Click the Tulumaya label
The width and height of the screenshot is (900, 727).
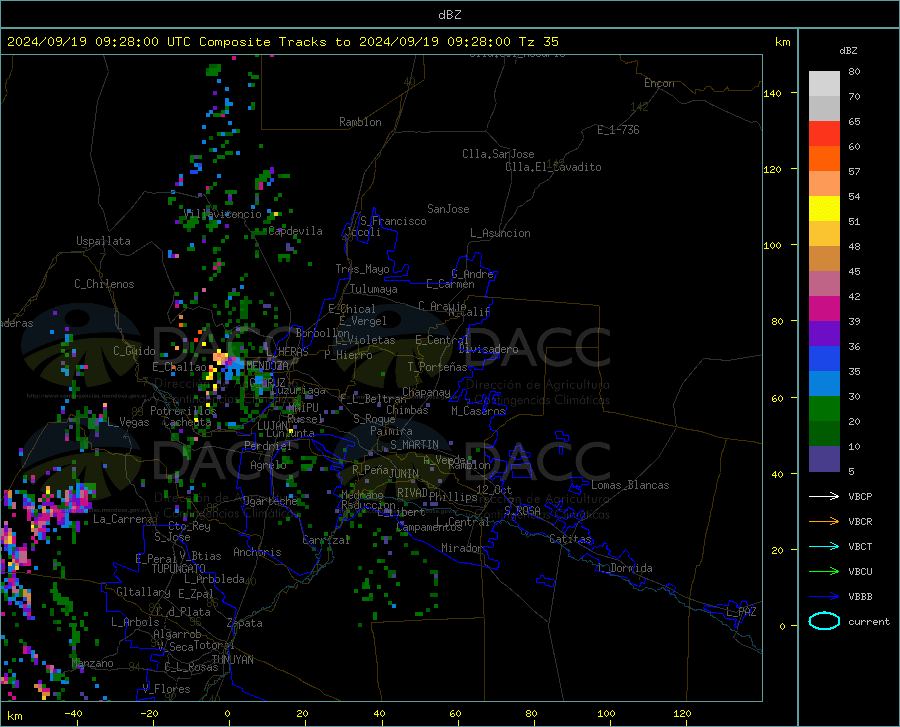coord(374,289)
